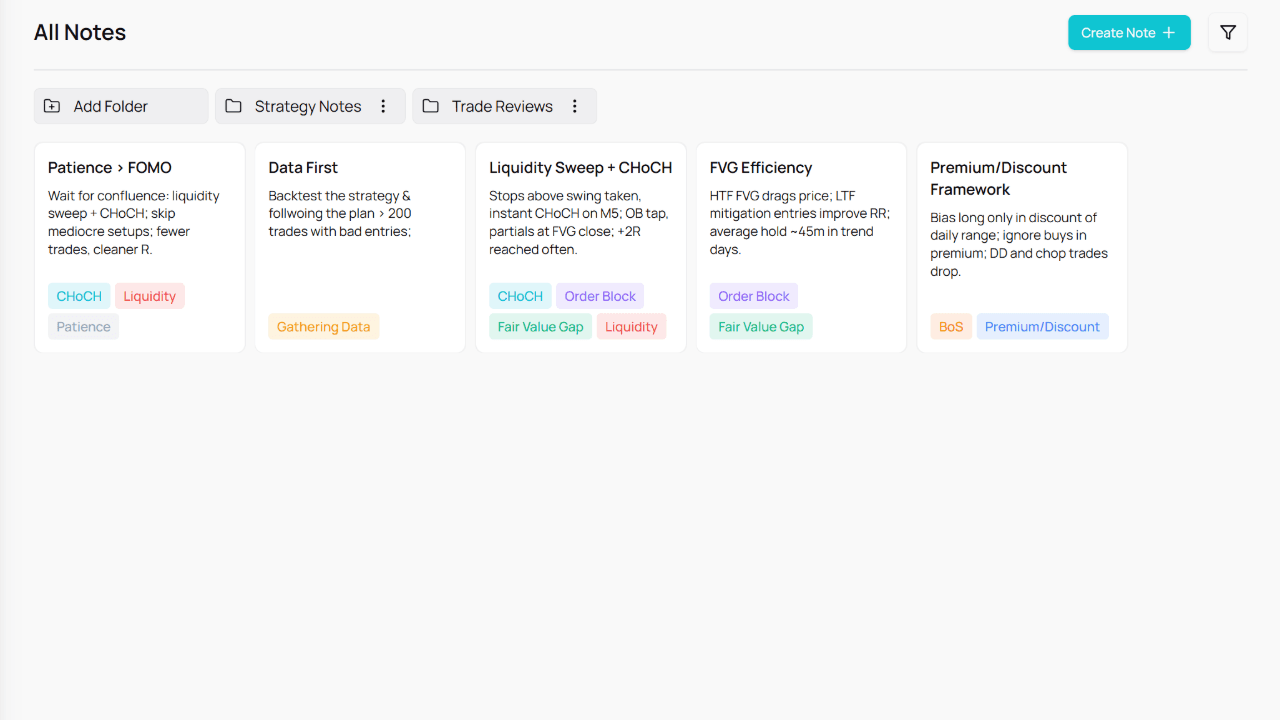Click the filter funnel icon
1280x720 pixels.
(x=1228, y=33)
